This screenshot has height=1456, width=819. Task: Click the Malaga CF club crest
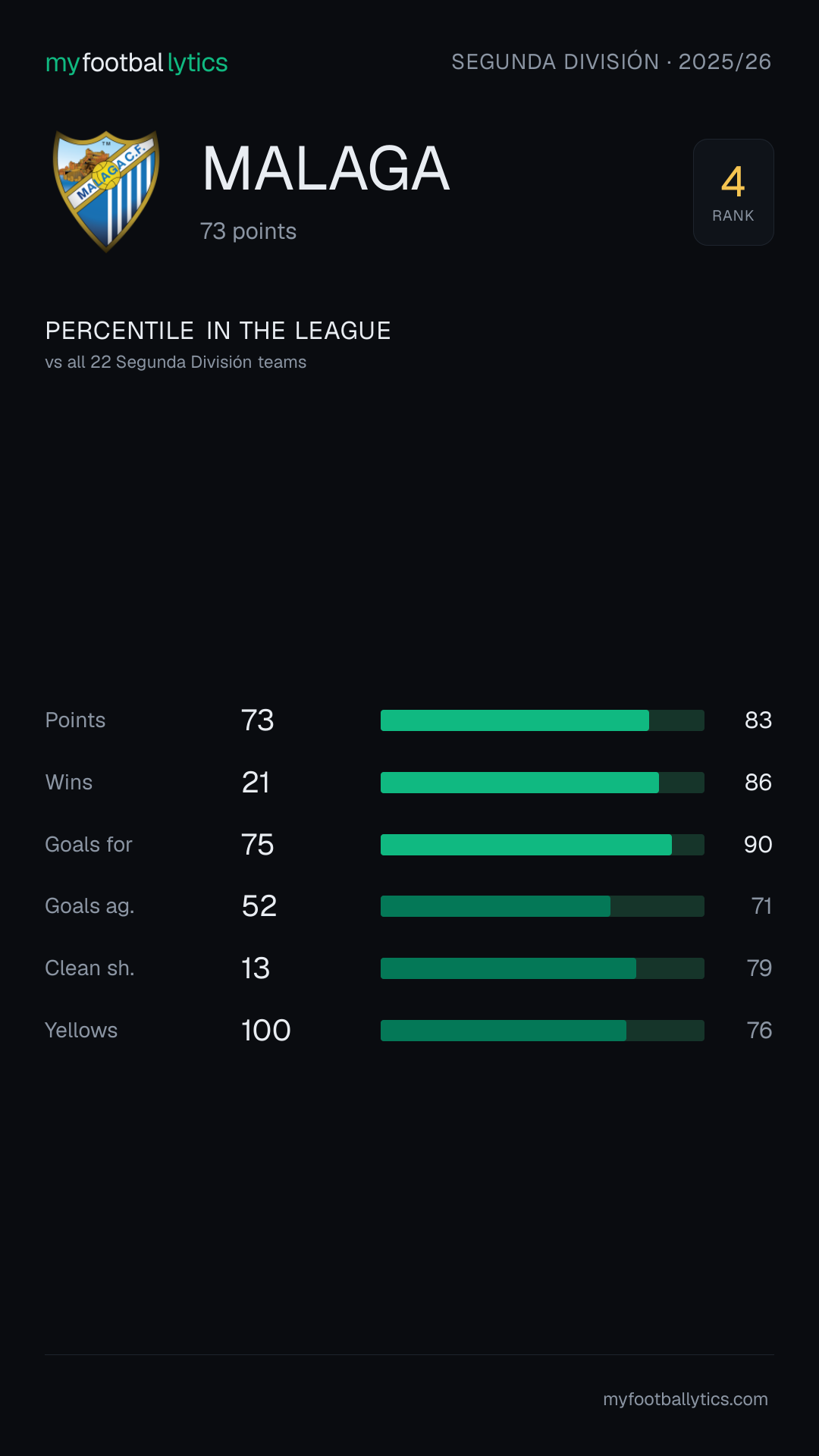coord(106,191)
